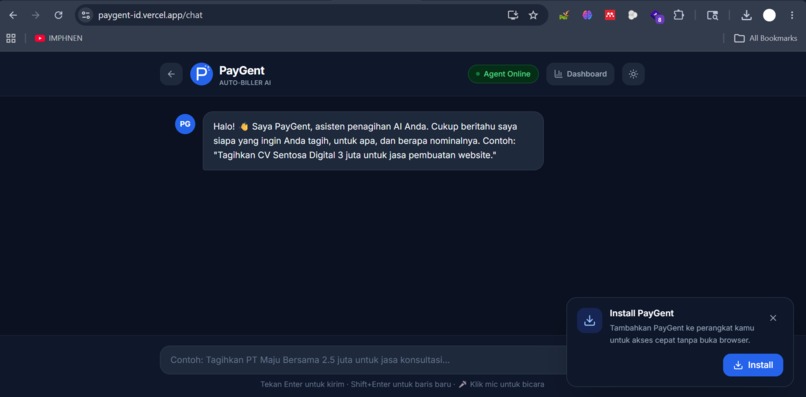This screenshot has height=397, width=806.
Task: Open the purple brain extension icon
Action: pyautogui.click(x=587, y=15)
